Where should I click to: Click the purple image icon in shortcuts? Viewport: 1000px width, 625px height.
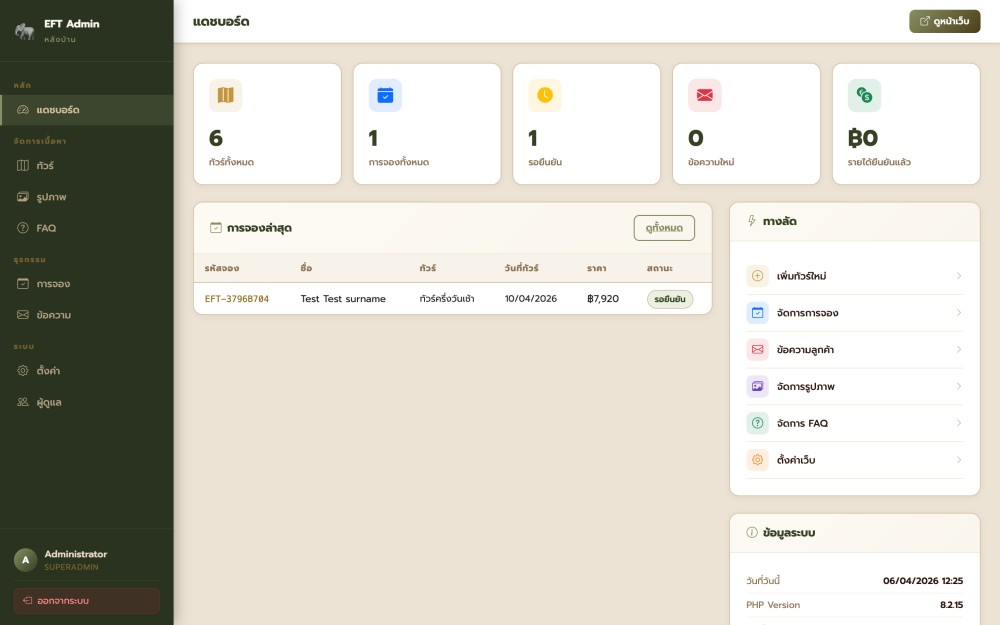tap(757, 386)
